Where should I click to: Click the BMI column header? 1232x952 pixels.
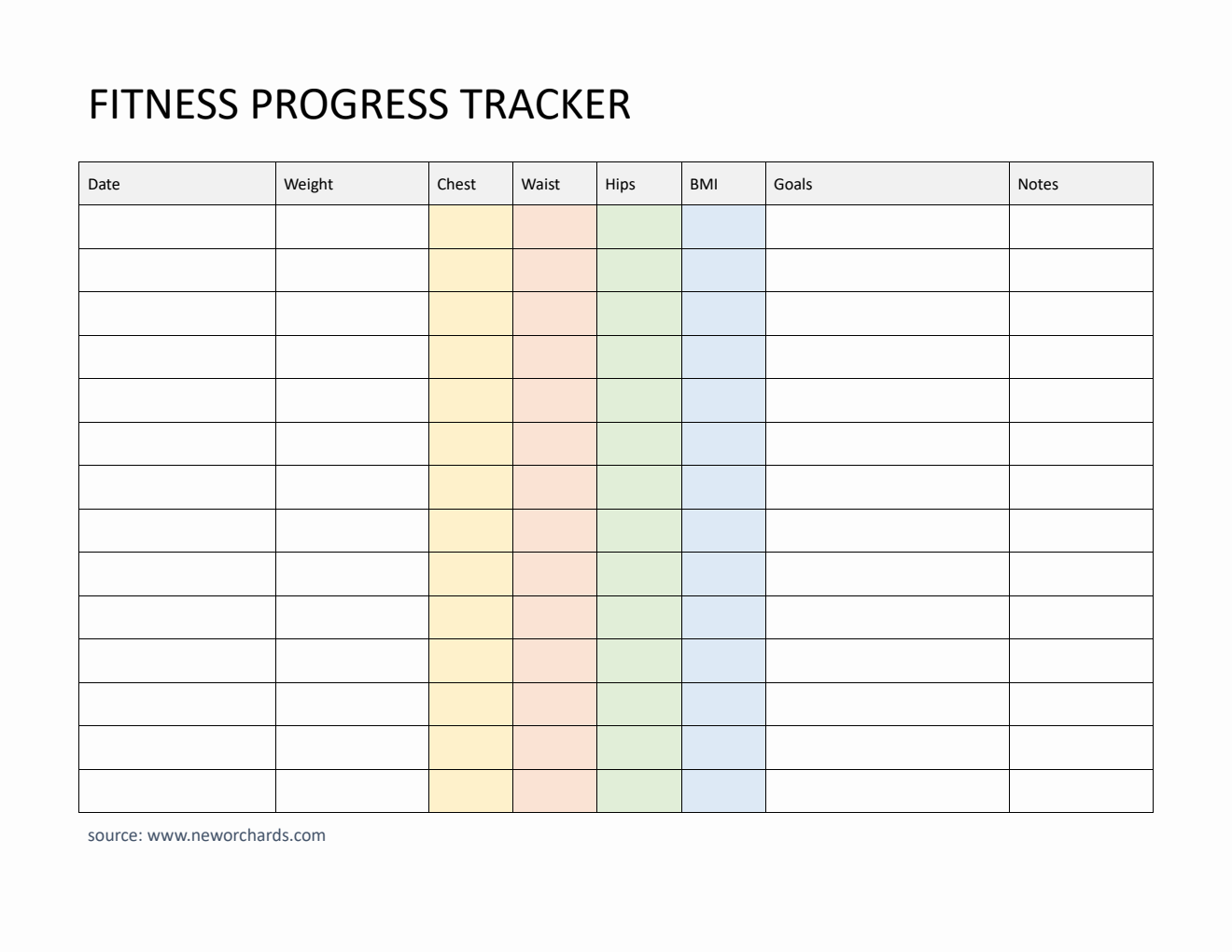[723, 184]
